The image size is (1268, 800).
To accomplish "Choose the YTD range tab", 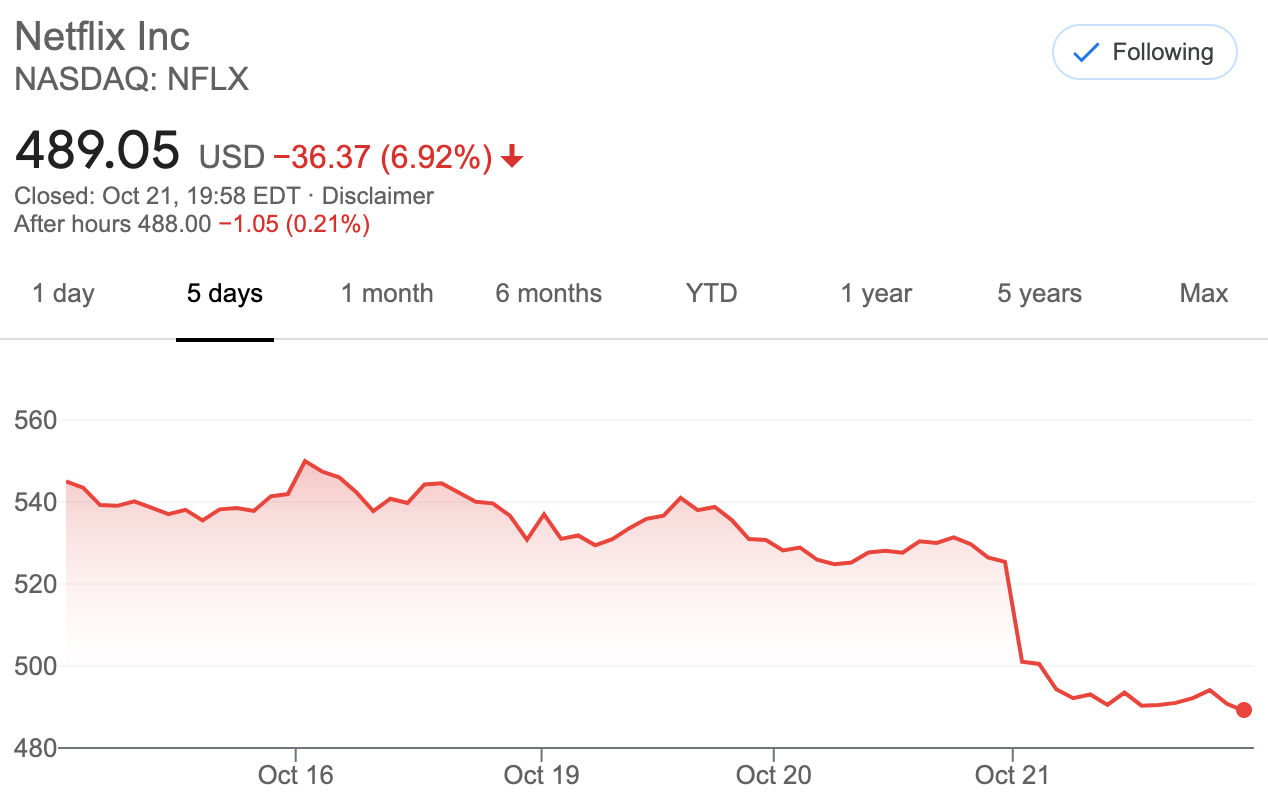I will coord(711,293).
